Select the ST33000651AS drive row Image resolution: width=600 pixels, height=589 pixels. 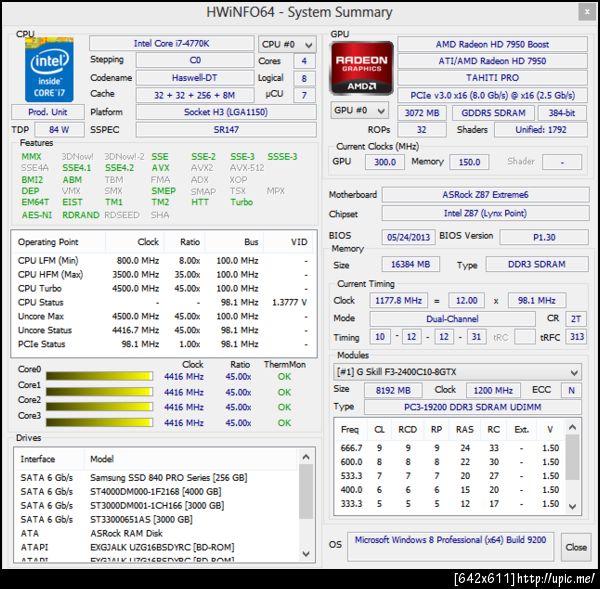pos(156,519)
